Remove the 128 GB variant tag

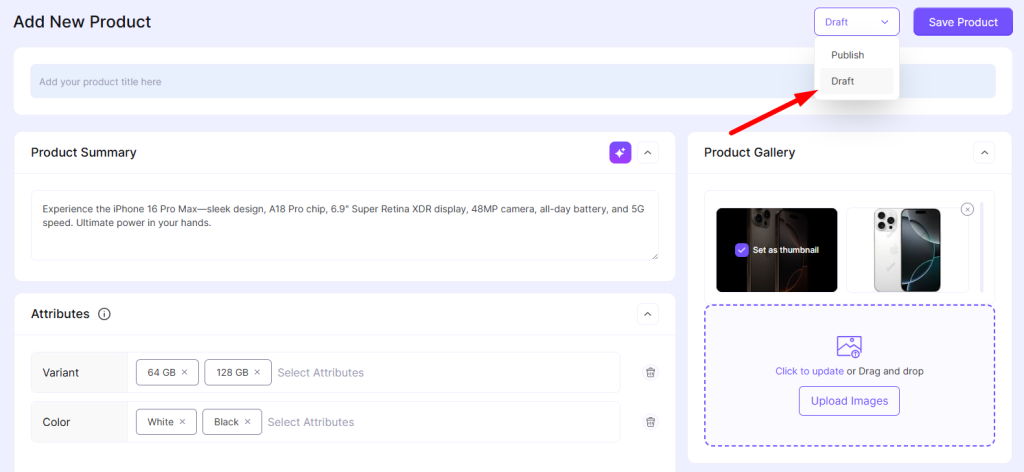[257, 372]
